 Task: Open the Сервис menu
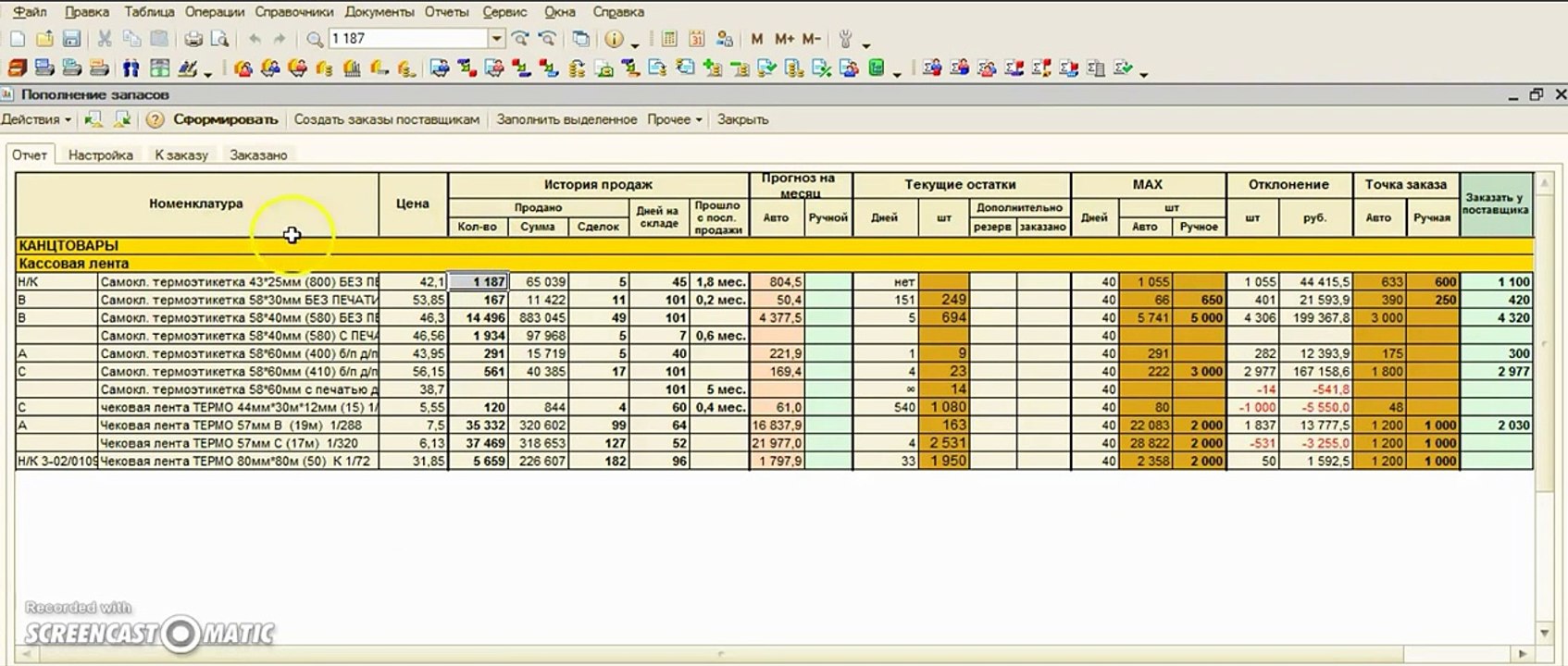[504, 12]
